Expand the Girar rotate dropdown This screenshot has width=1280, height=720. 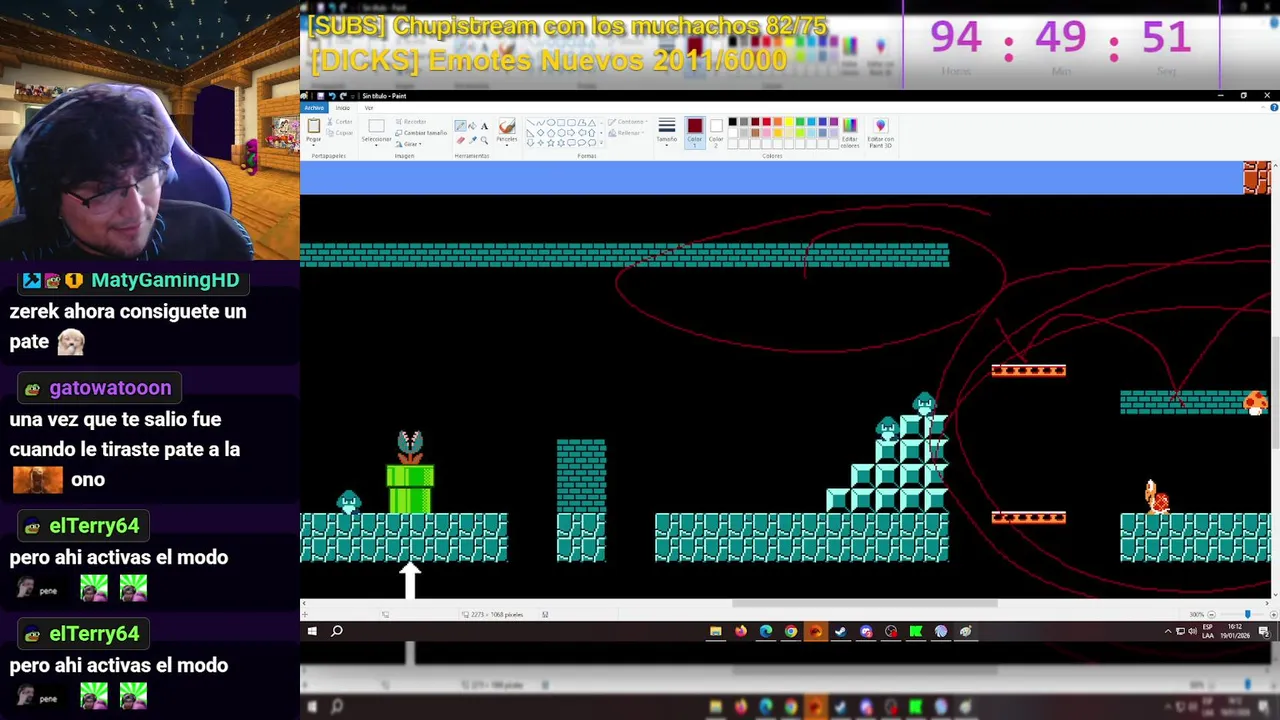[410, 144]
